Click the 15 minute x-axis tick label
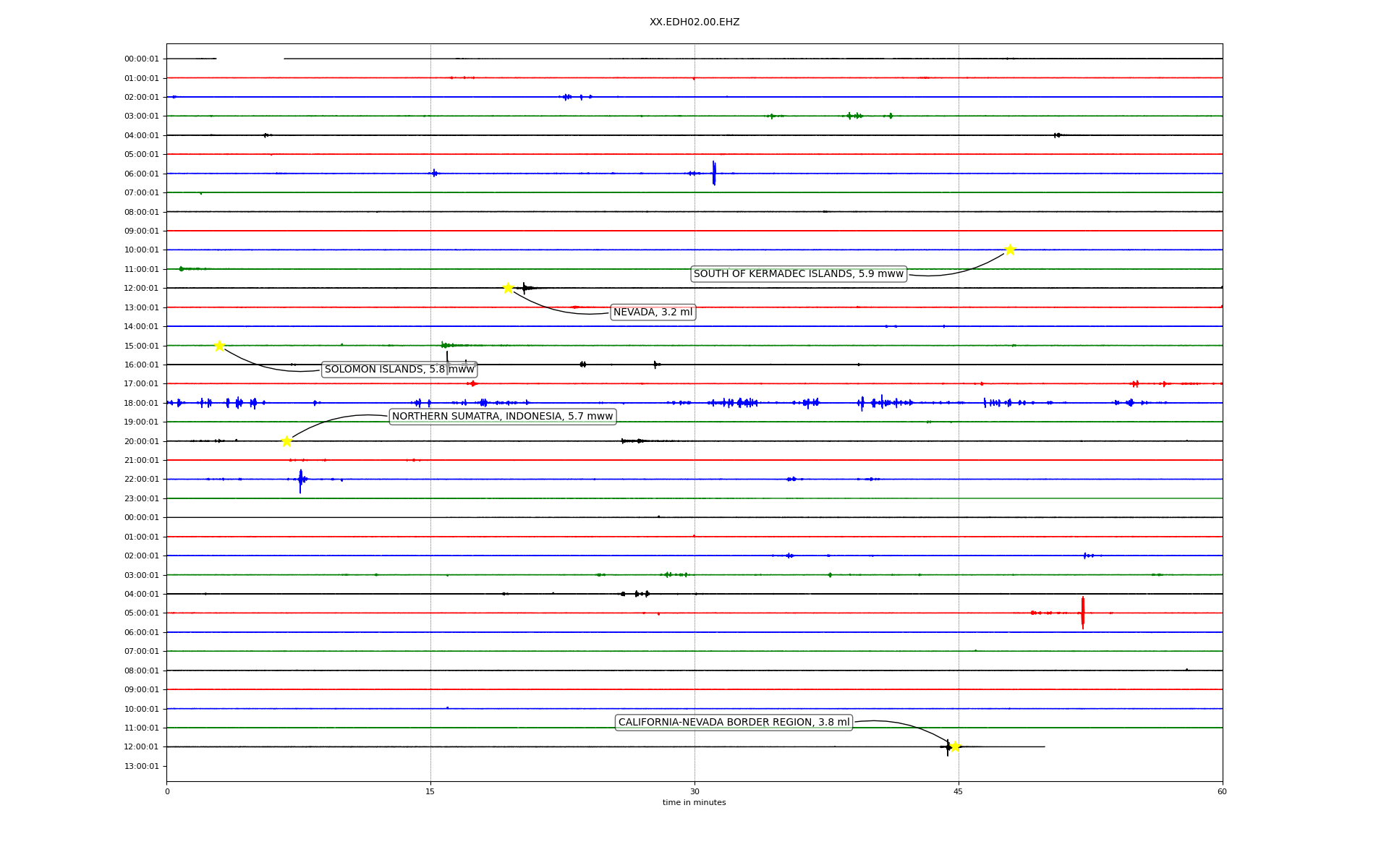Viewport: 1389px width, 868px height. pyautogui.click(x=430, y=791)
